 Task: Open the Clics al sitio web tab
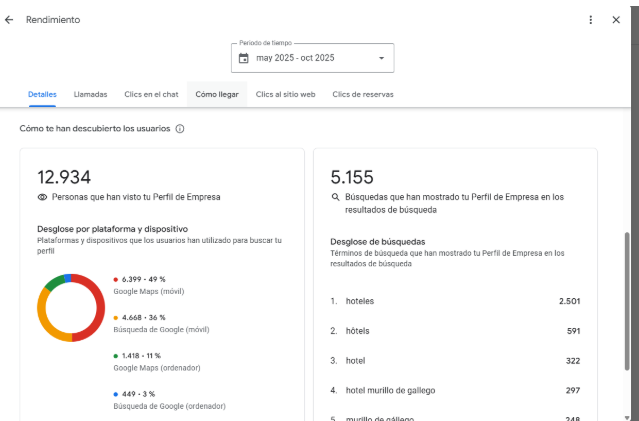pos(285,94)
